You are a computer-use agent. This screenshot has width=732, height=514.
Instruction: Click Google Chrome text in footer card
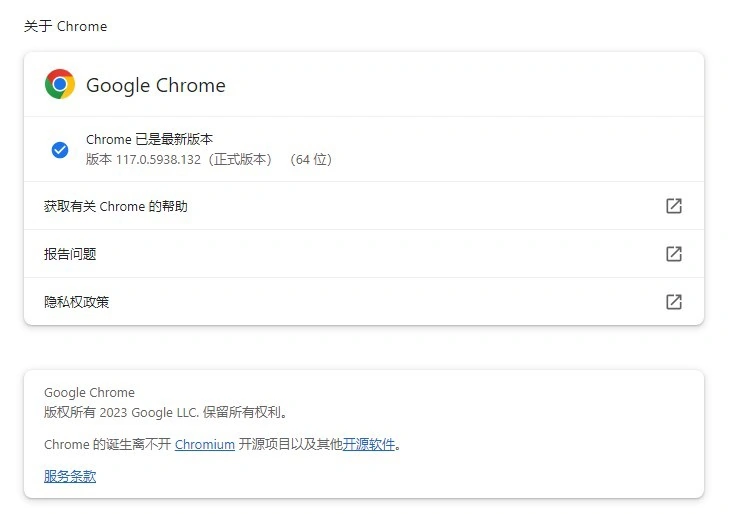(x=89, y=393)
